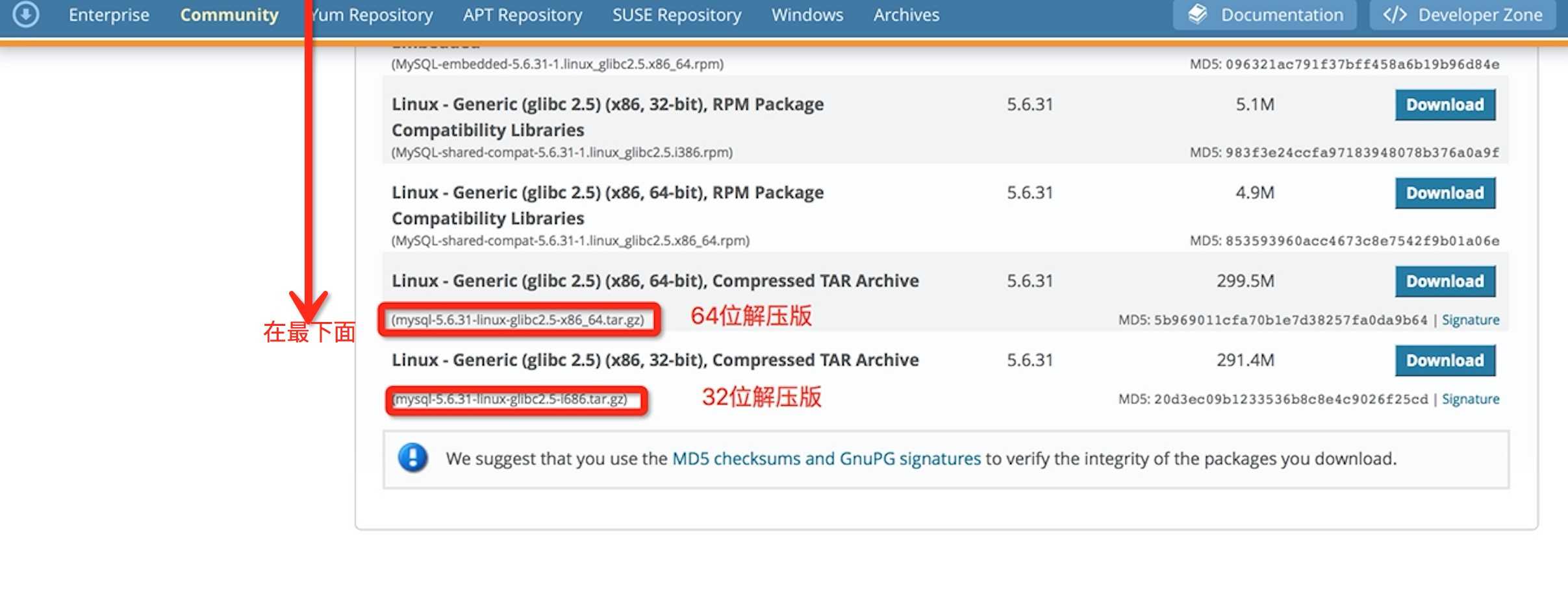
Task: Click MD5 hash 20d3ec09b1233536b8c8e4c9026f25cd
Action: 1291,399
